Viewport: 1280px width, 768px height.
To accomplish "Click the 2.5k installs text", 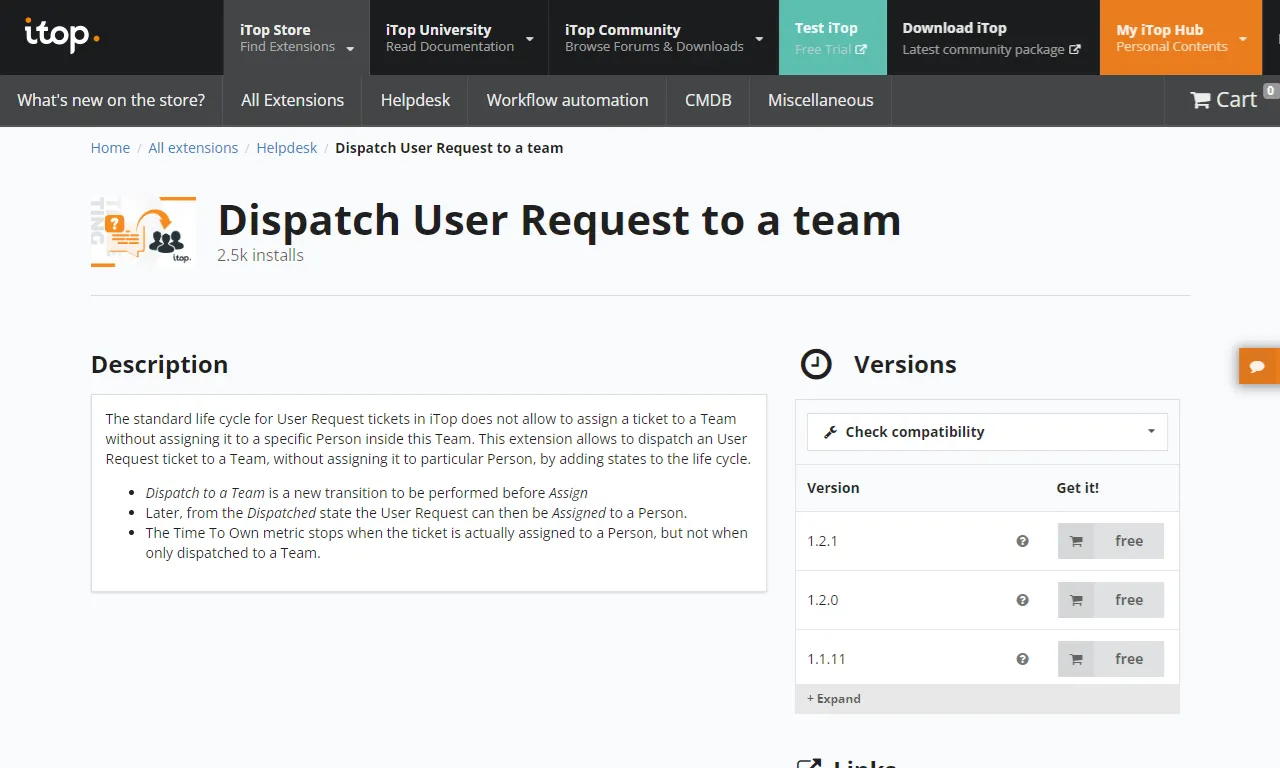I will 260,255.
